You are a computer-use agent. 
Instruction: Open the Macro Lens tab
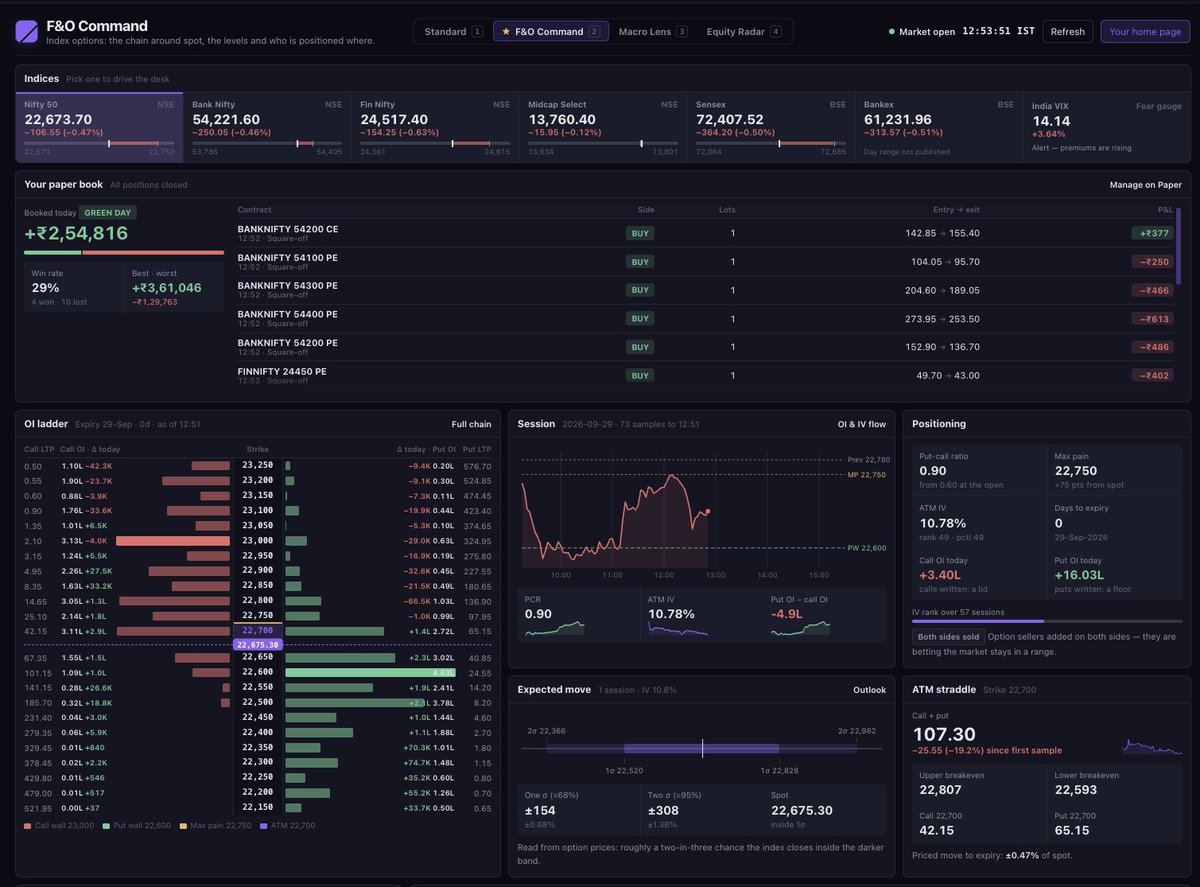[x=652, y=32]
